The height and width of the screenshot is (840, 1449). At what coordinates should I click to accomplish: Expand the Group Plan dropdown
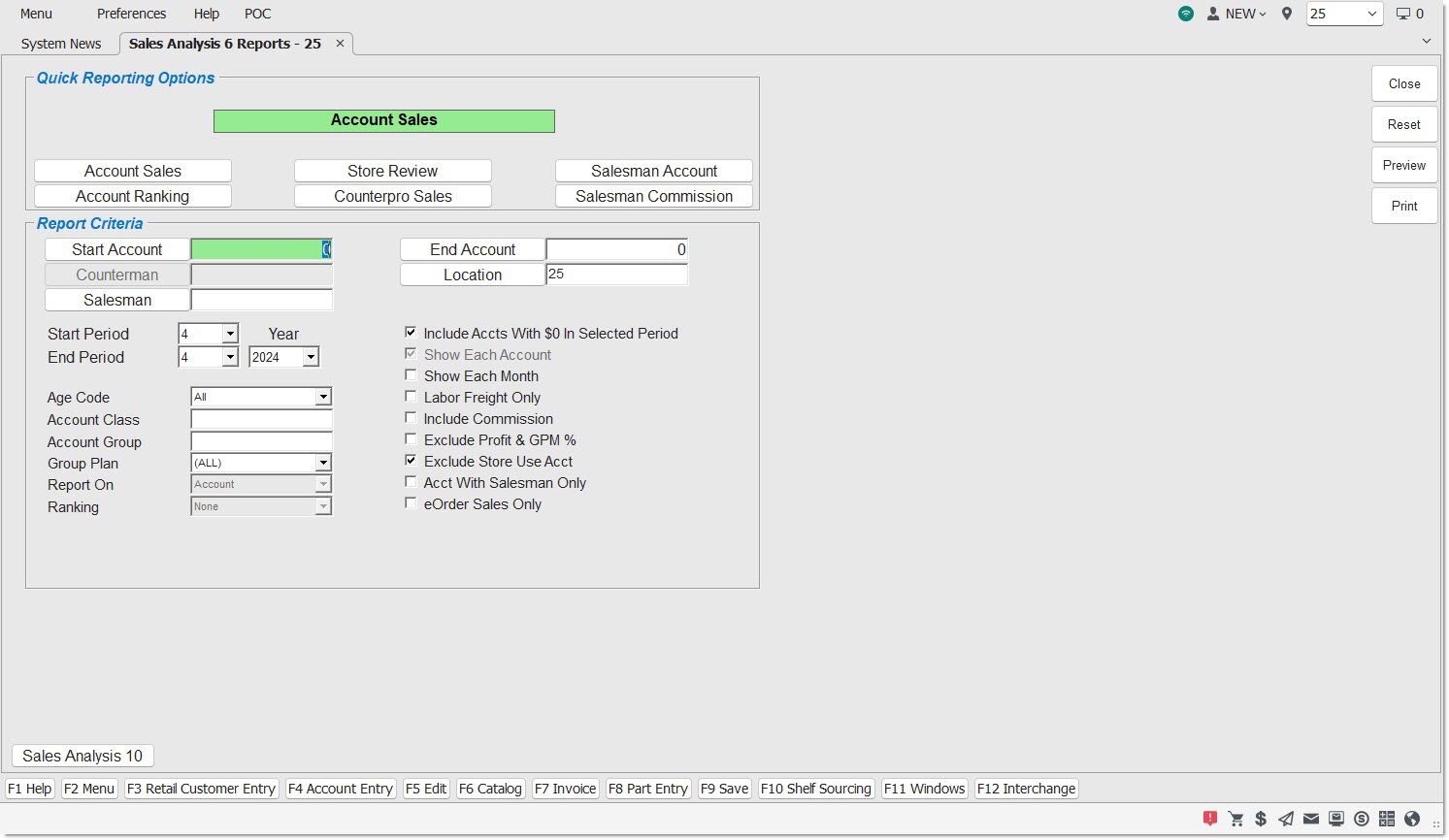pyautogui.click(x=323, y=463)
